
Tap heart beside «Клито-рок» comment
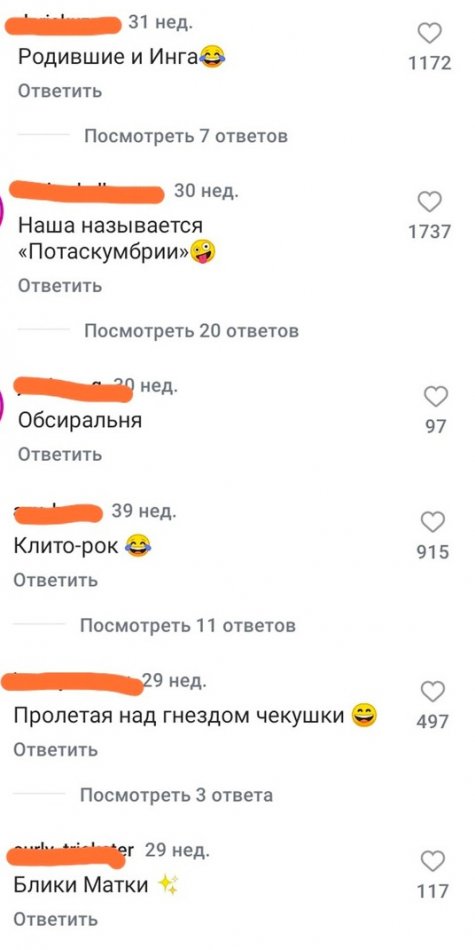(433, 522)
